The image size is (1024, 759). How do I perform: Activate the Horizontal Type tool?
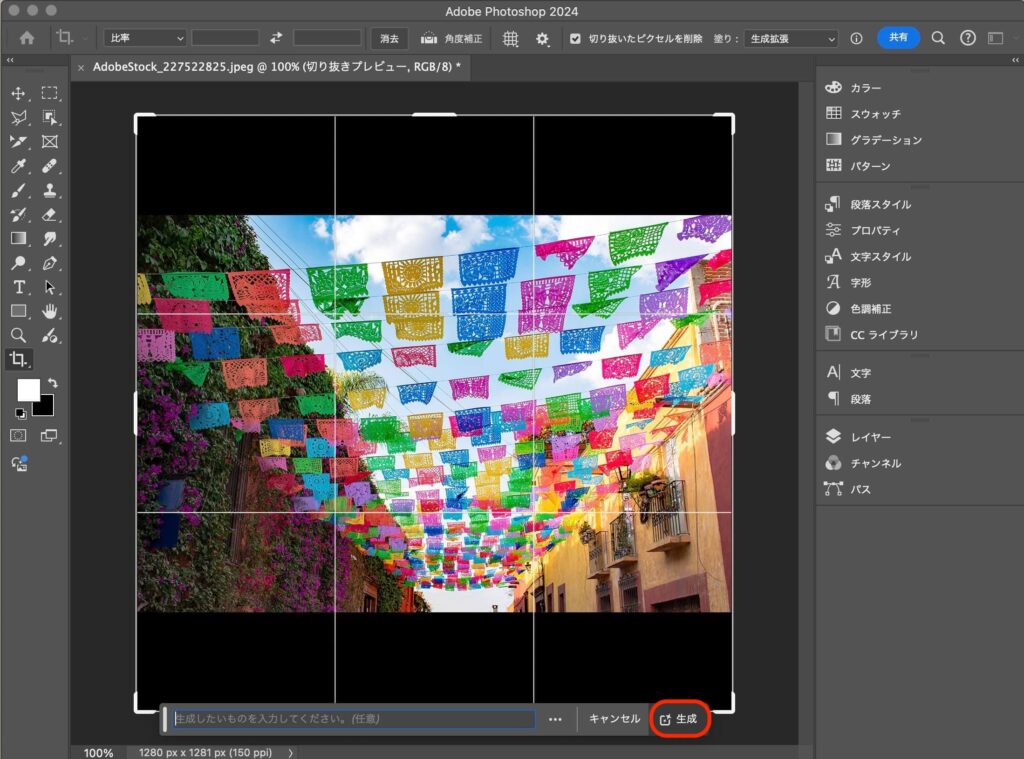coord(18,287)
